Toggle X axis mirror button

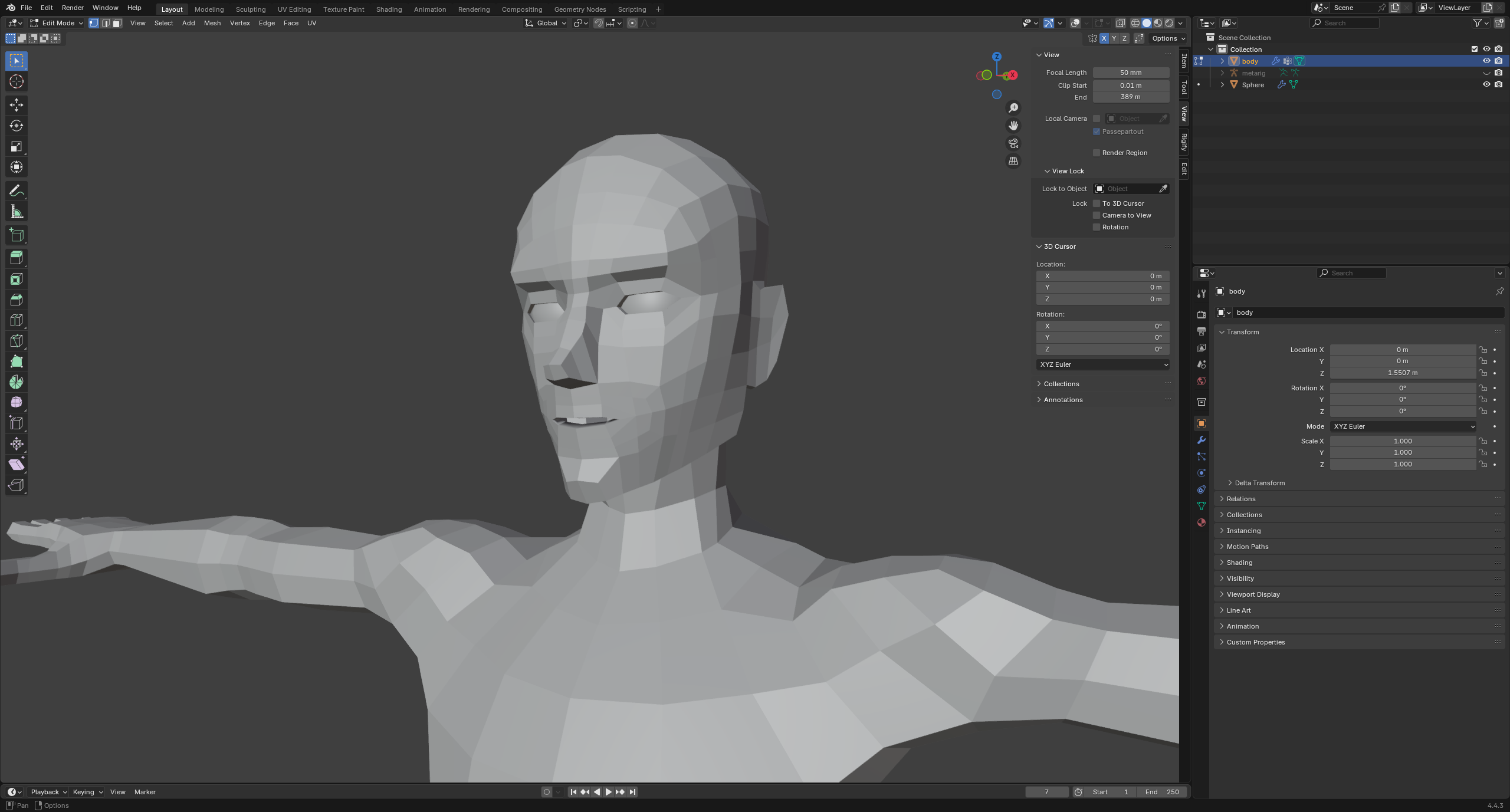click(1104, 38)
